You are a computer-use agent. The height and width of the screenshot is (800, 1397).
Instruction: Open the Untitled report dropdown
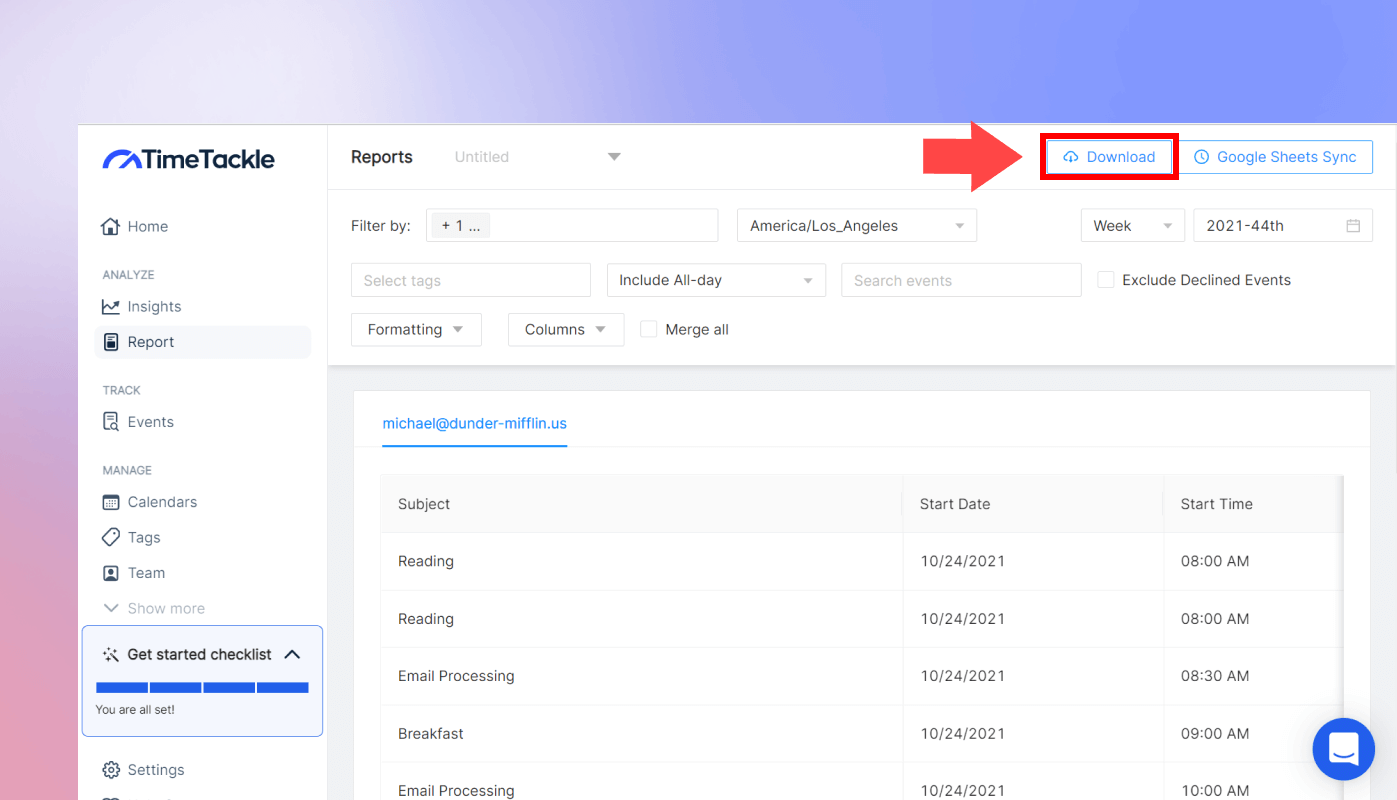coord(537,157)
